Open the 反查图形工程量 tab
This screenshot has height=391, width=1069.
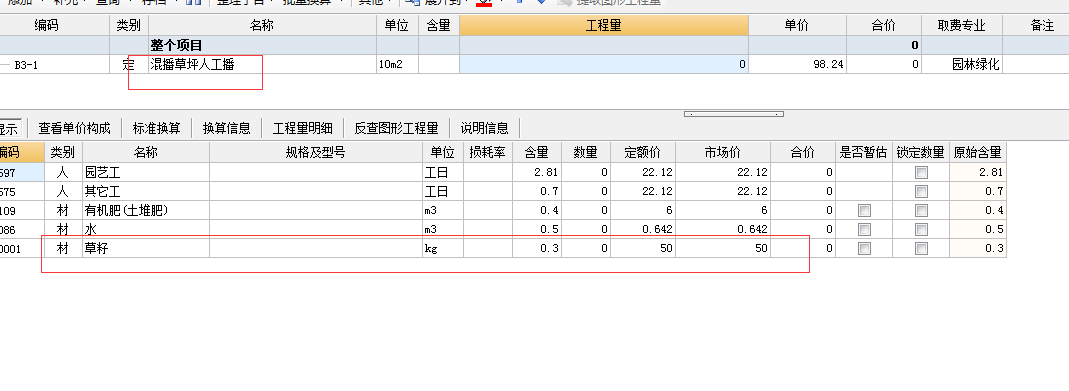[x=396, y=128]
